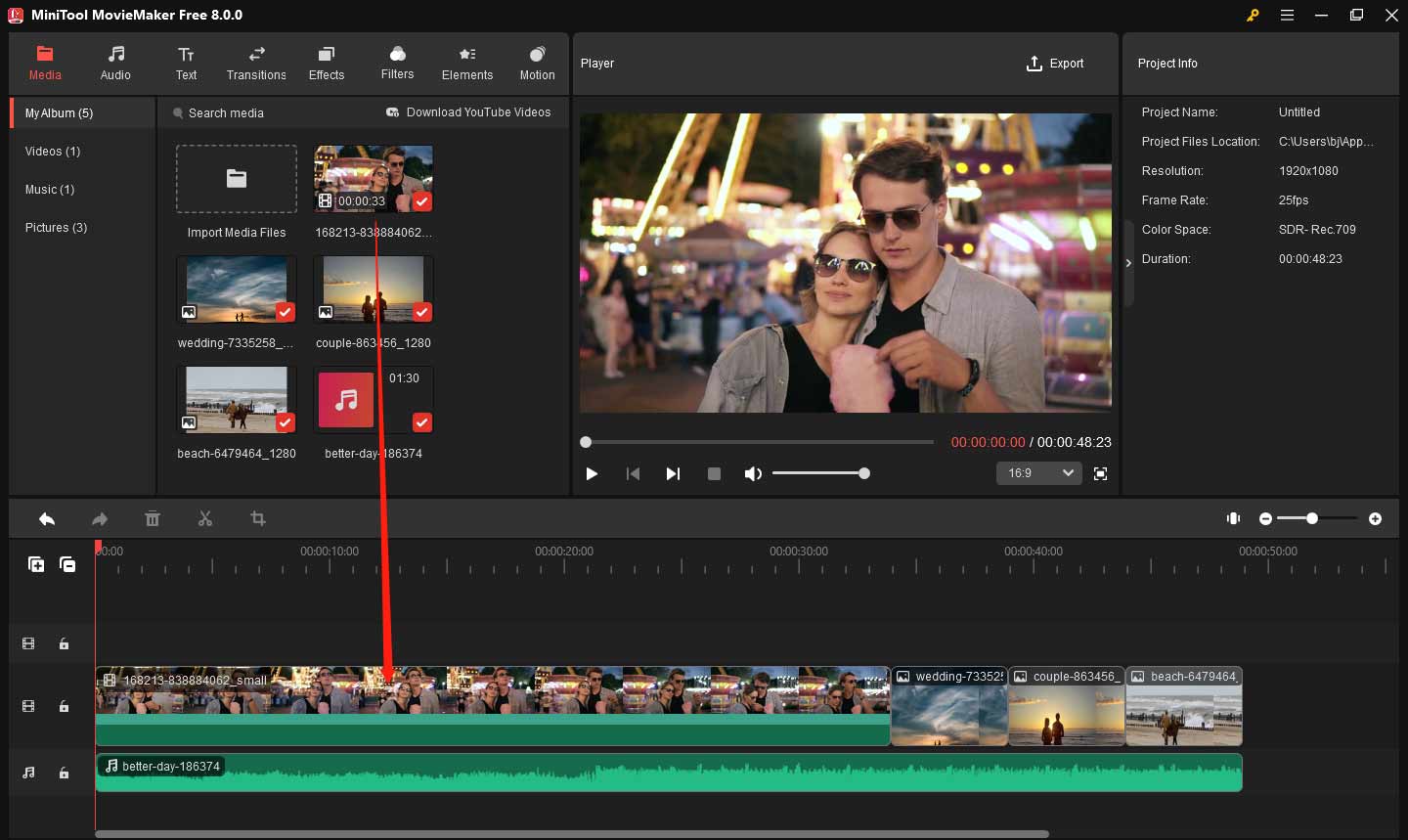Screen dimensions: 1408x840
Task: Lock the main video track
Action: [x=64, y=706]
